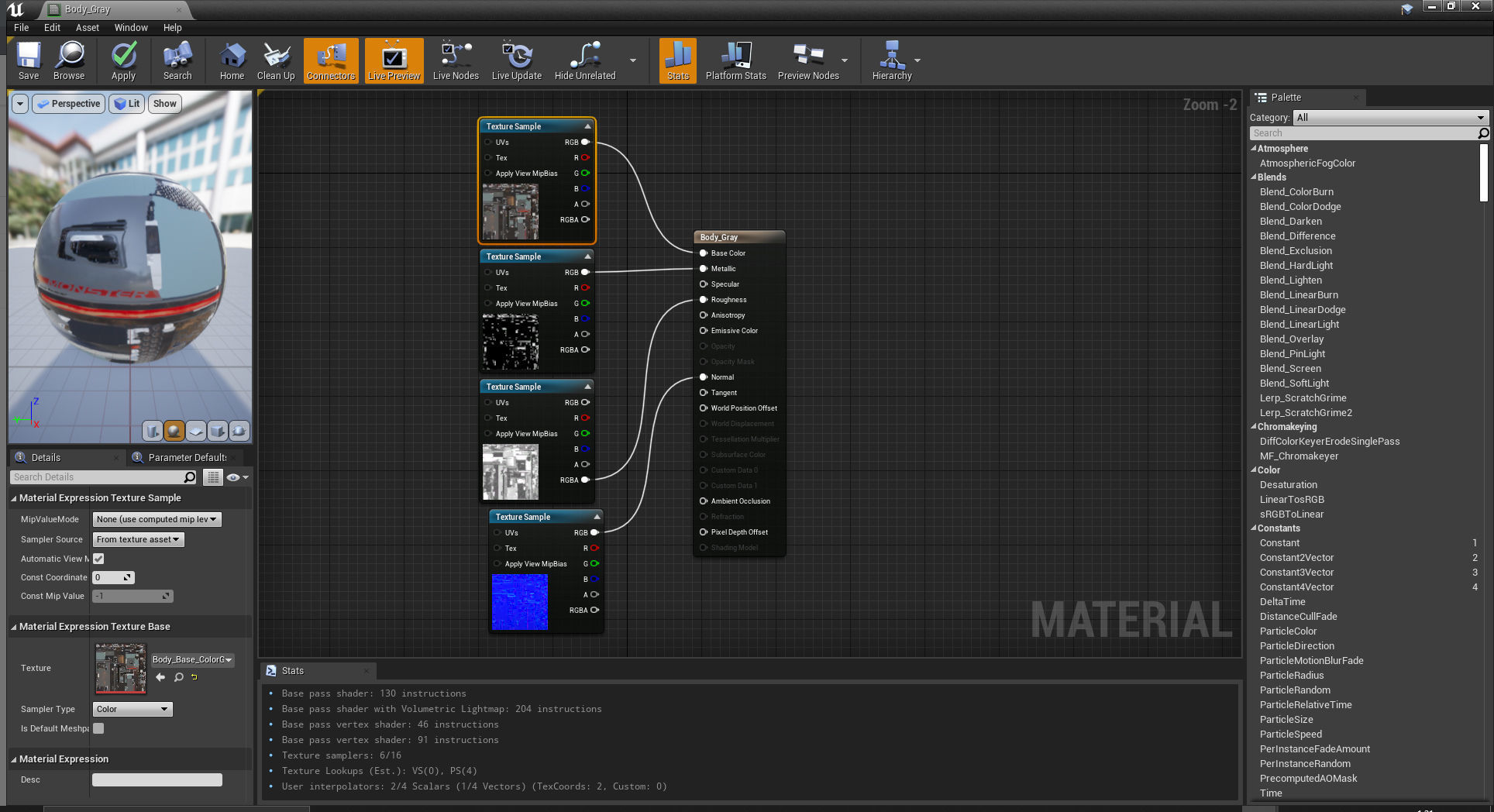Select Constant3Vector in the Palette
This screenshot has width=1494, height=812.
(x=1297, y=573)
